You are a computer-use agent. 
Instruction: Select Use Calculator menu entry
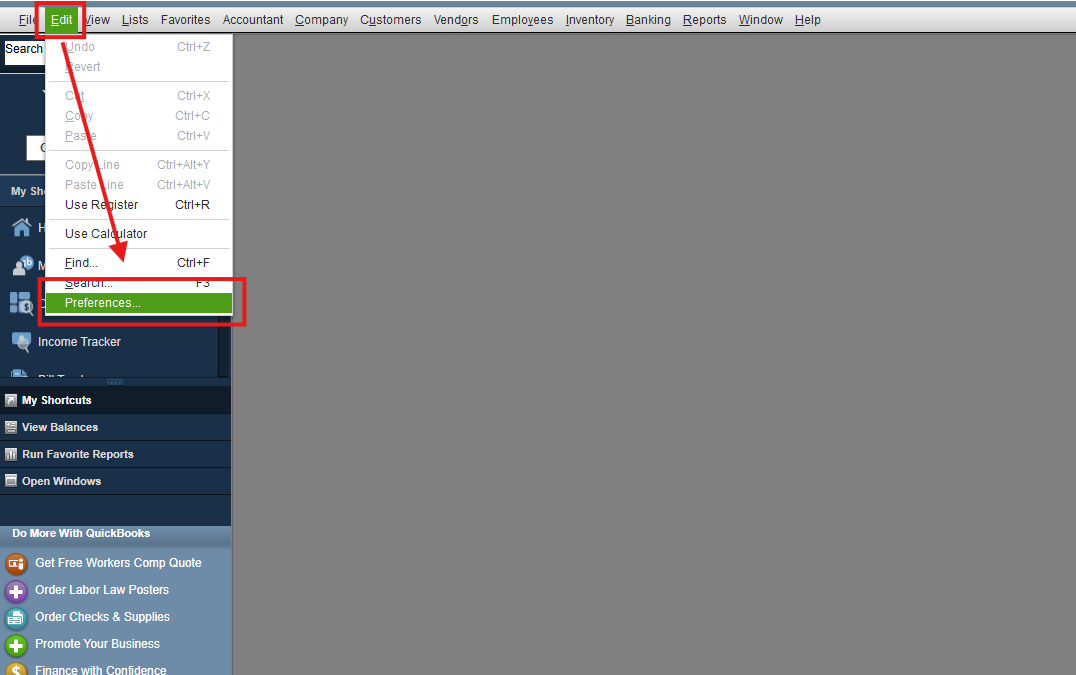[139, 234]
